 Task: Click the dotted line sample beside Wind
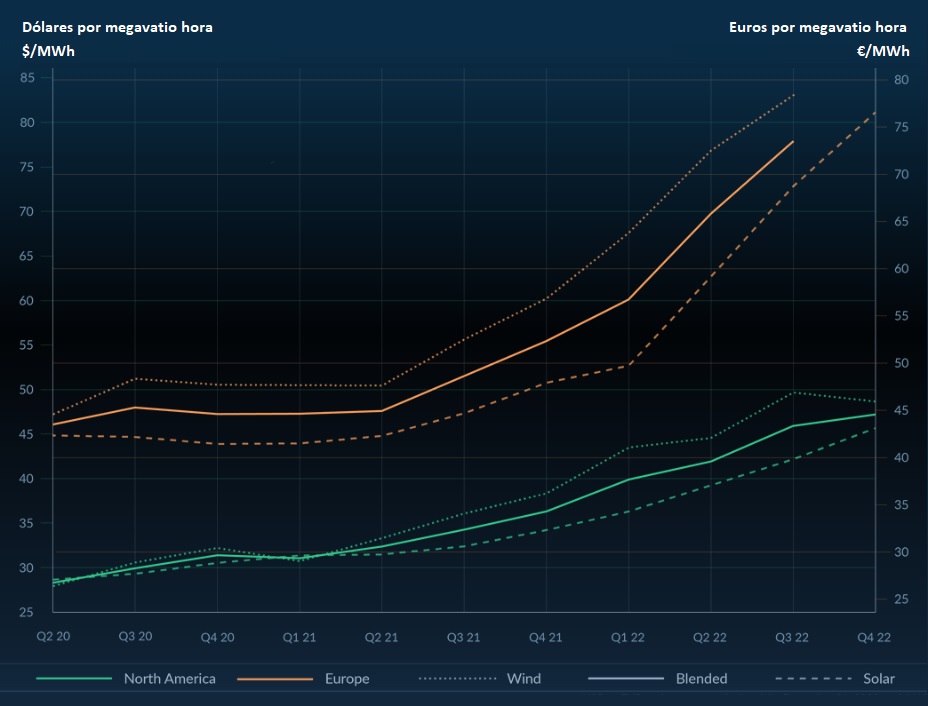[456, 679]
